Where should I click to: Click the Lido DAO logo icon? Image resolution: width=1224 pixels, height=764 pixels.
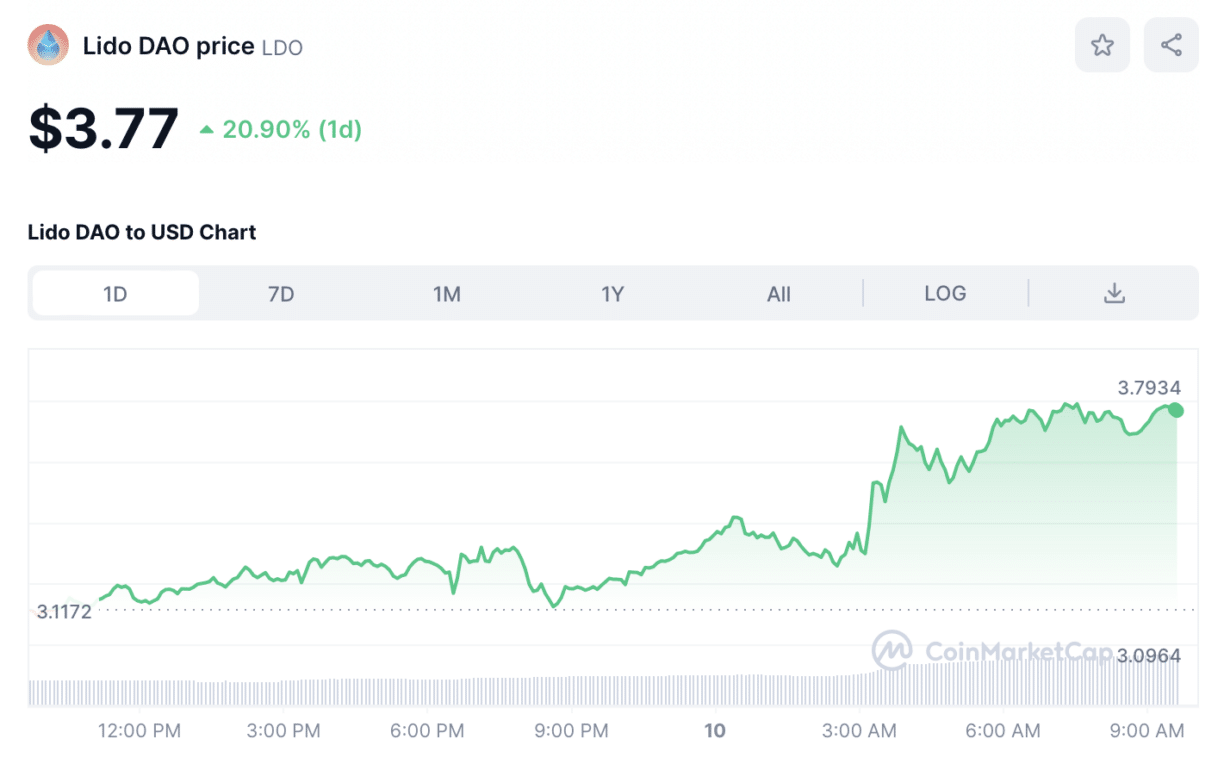(x=48, y=45)
